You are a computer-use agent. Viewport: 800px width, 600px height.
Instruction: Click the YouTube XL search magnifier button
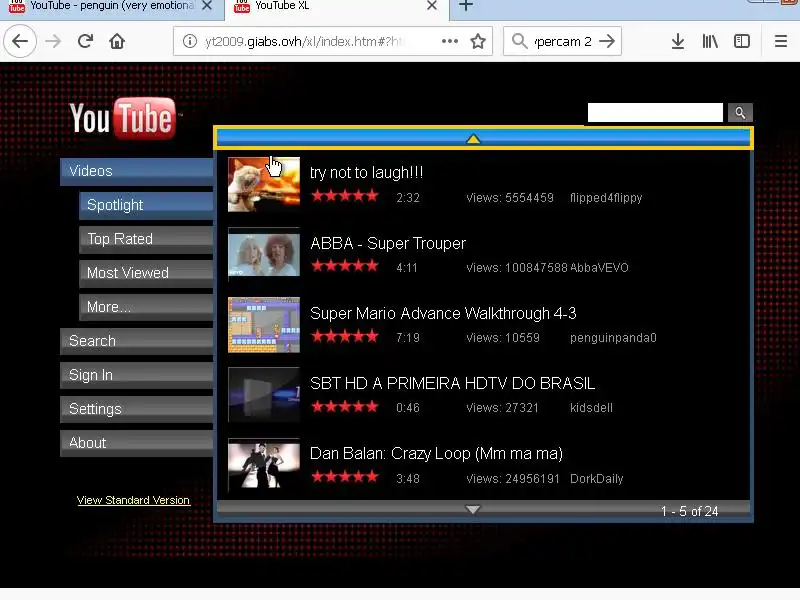click(x=740, y=113)
